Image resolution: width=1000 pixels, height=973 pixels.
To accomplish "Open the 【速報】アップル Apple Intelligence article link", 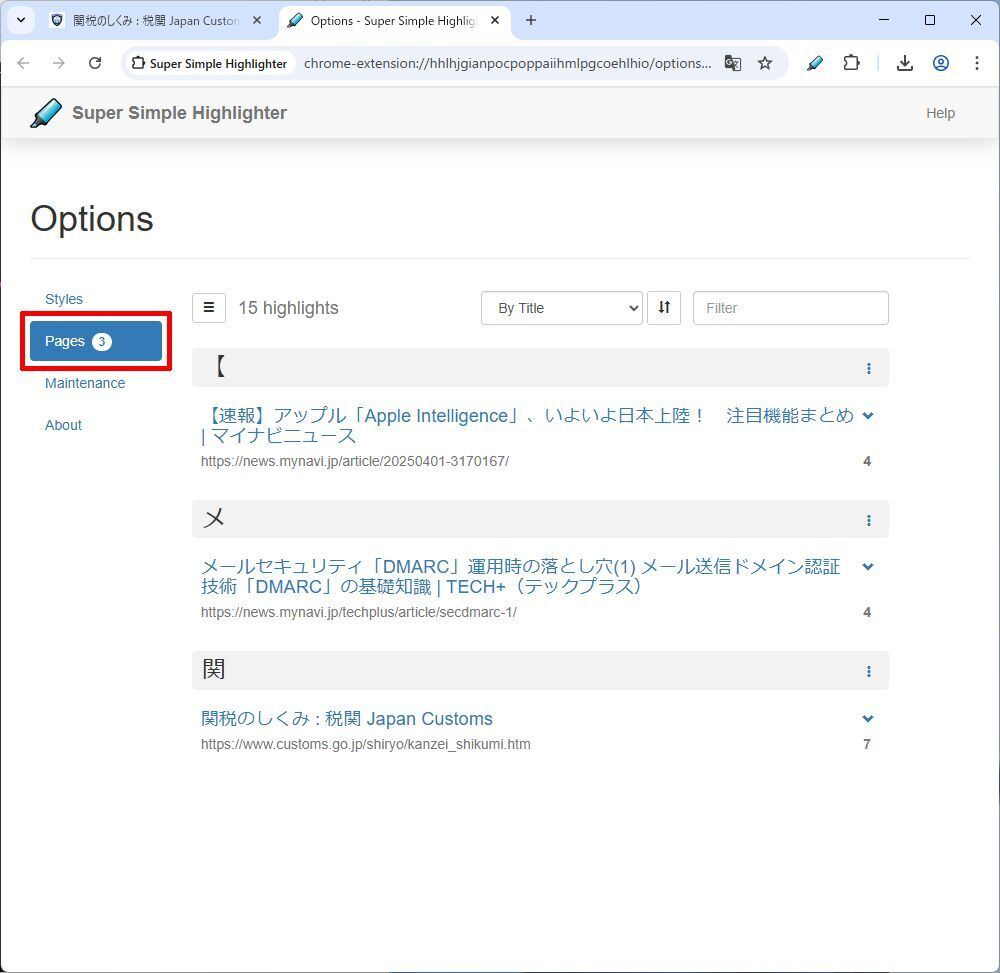I will (527, 426).
